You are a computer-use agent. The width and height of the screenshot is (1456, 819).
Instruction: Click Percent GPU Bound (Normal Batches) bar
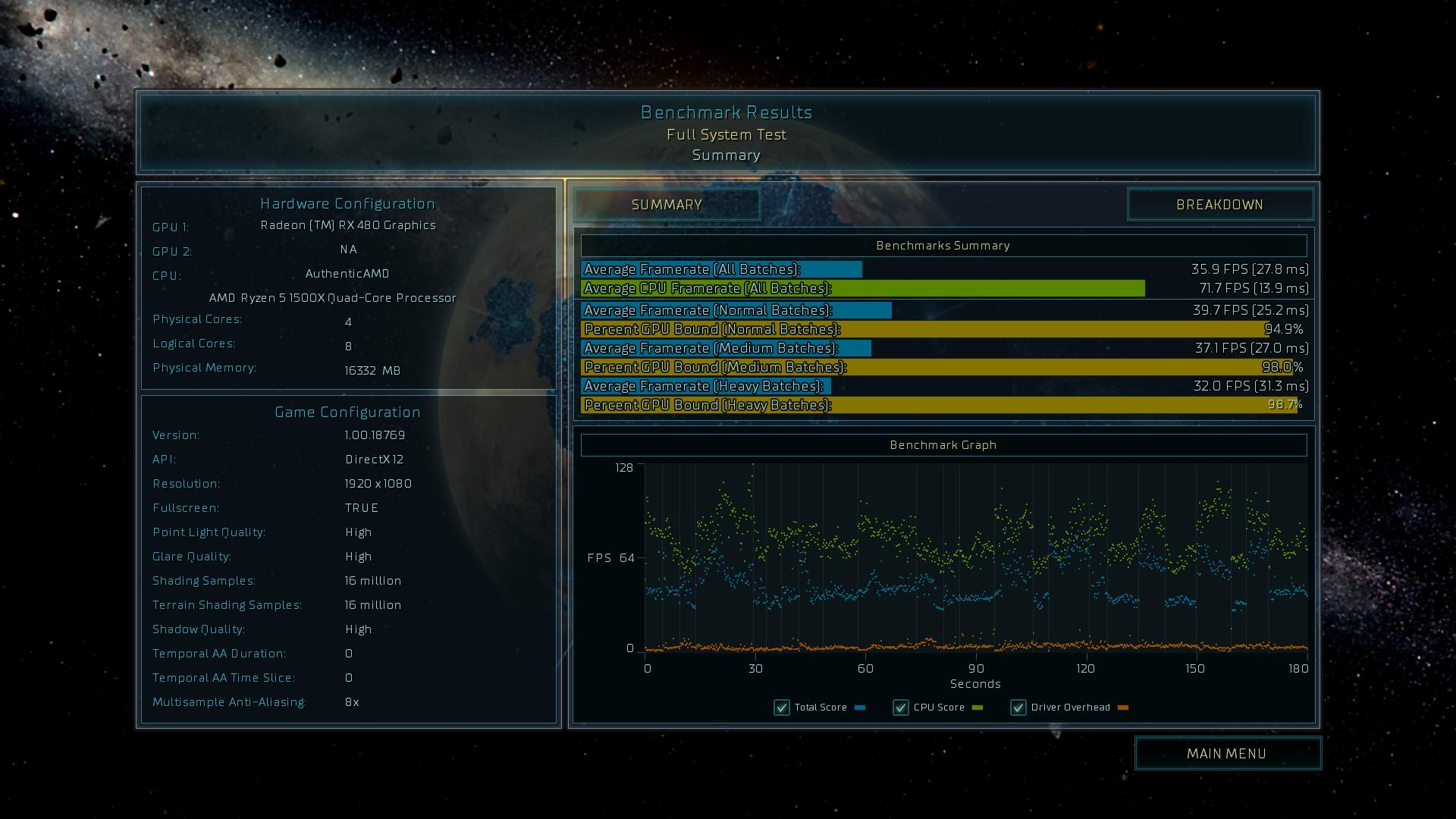pos(921,329)
